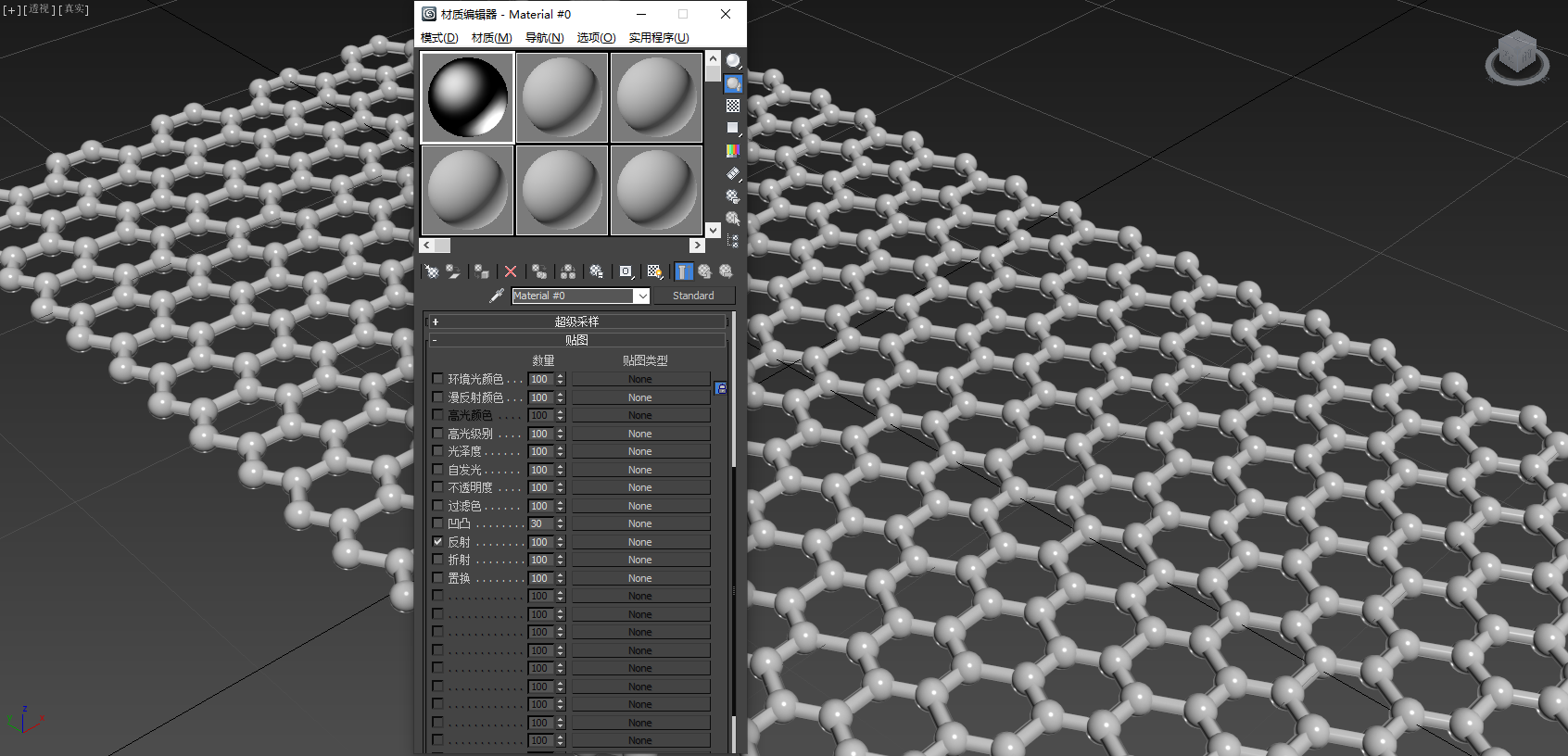Select the active black glossy sample sphere
Screen dimensions: 1568x756
[x=468, y=97]
